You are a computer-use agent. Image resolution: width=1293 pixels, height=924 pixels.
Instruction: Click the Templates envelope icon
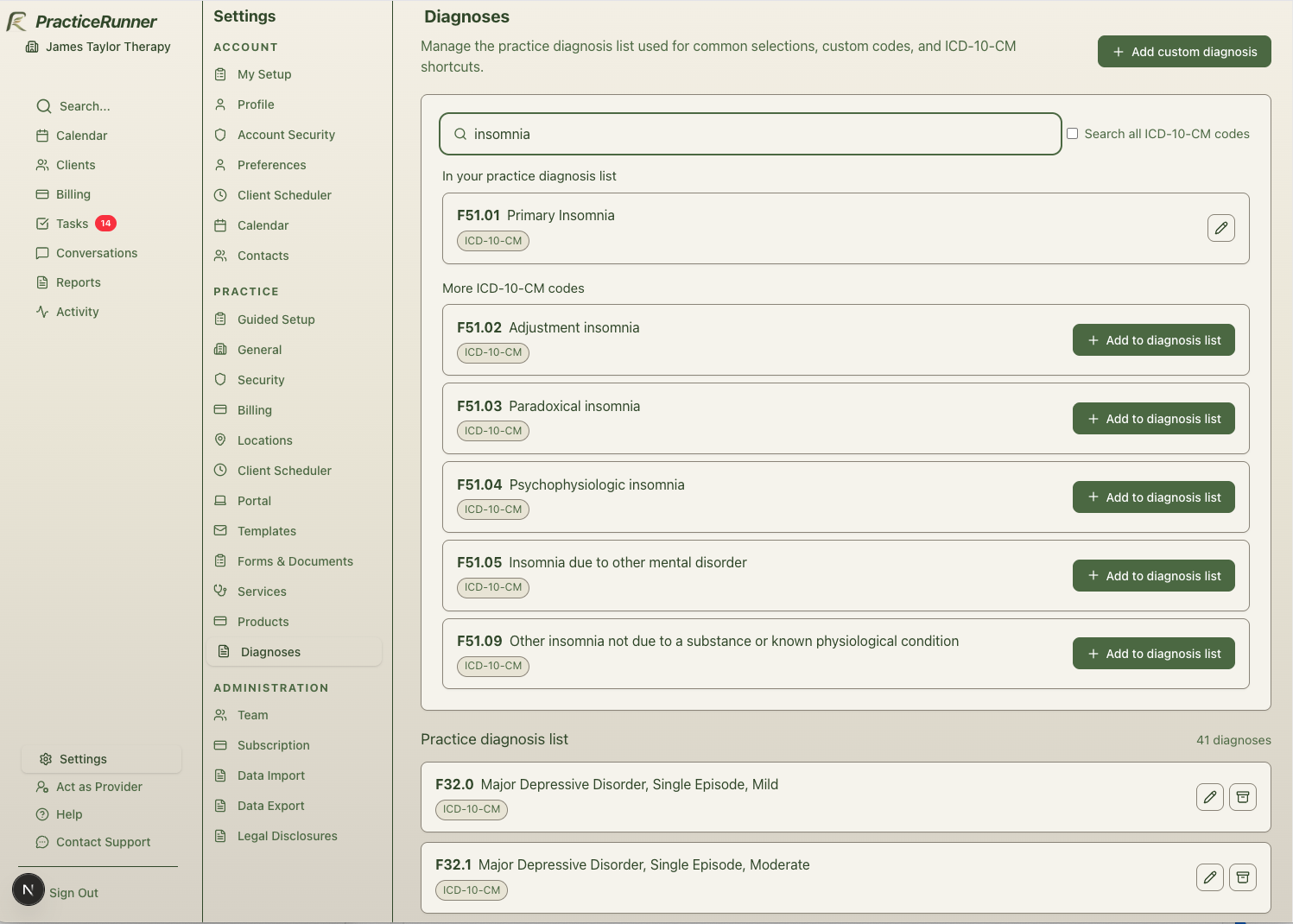pos(220,530)
